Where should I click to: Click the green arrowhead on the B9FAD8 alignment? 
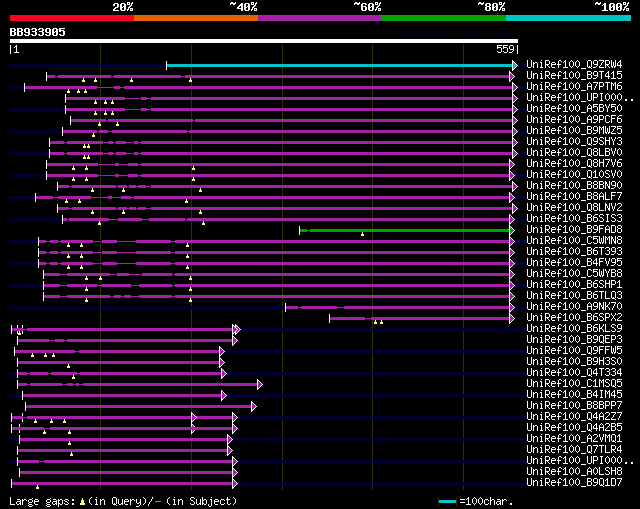tap(512, 231)
